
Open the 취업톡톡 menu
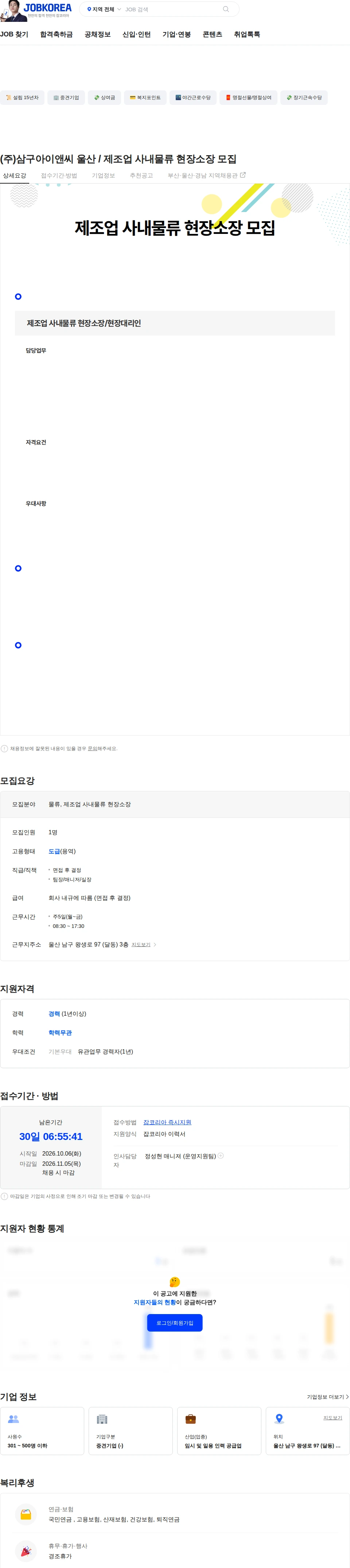point(247,34)
